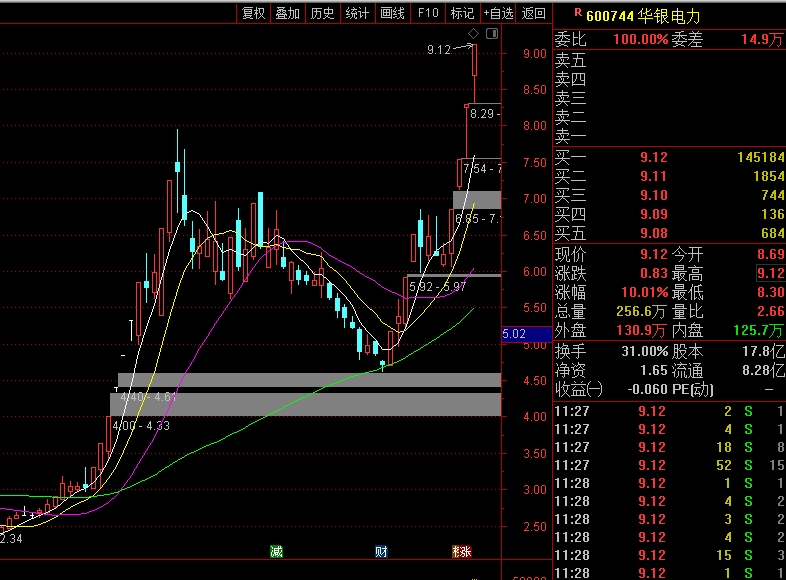Open the 统计 statistics tool
The height and width of the screenshot is (580, 786).
pos(357,13)
